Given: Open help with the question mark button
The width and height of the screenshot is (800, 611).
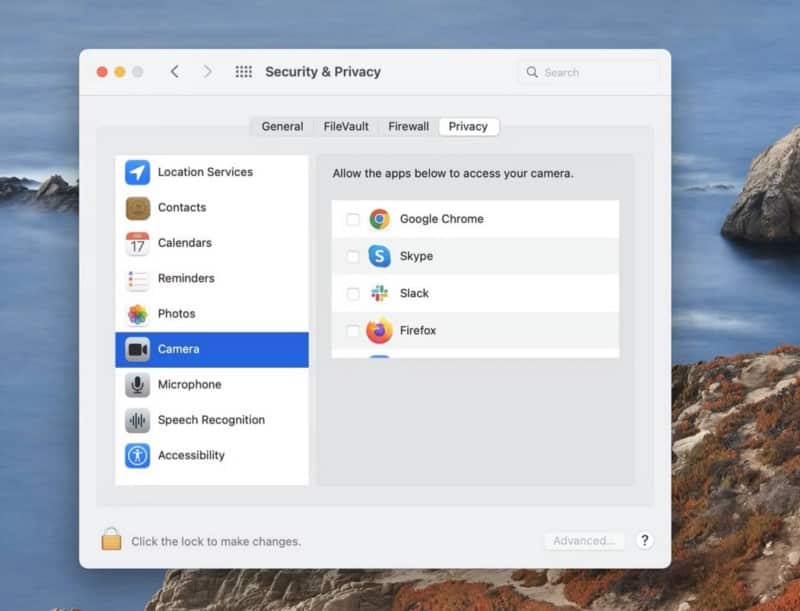Looking at the screenshot, I should coord(645,540).
